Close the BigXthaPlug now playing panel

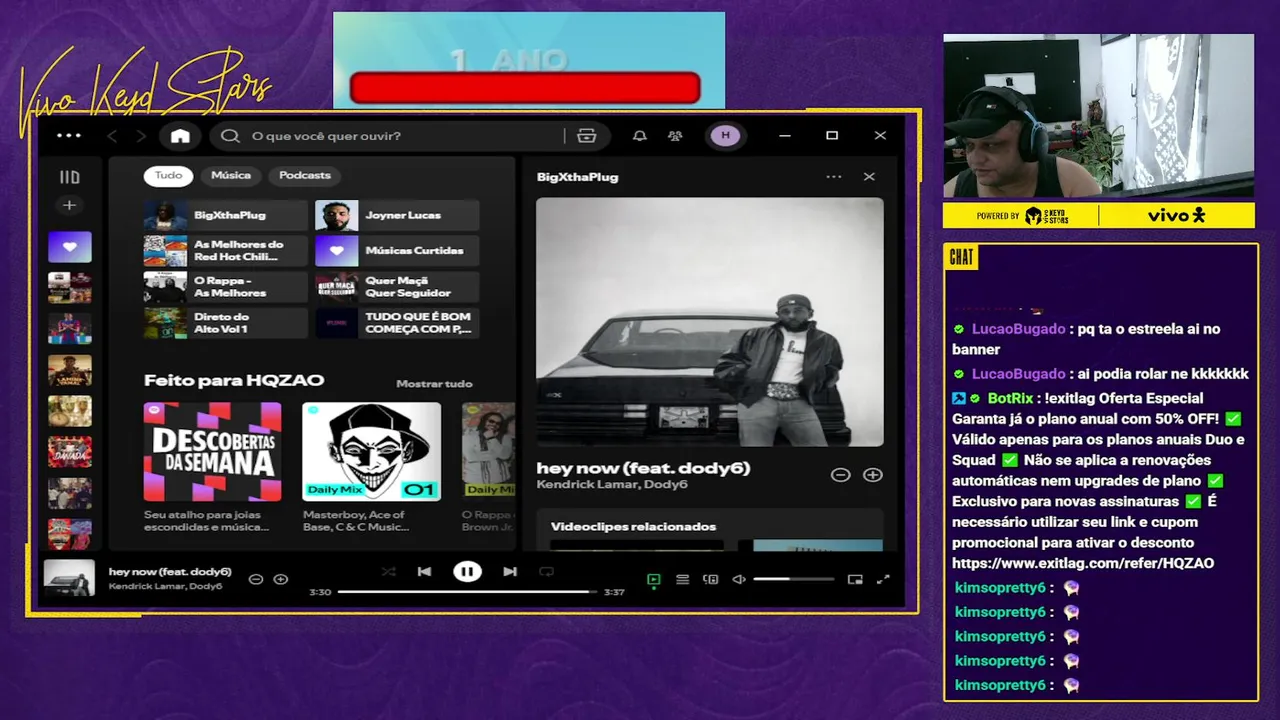point(869,177)
